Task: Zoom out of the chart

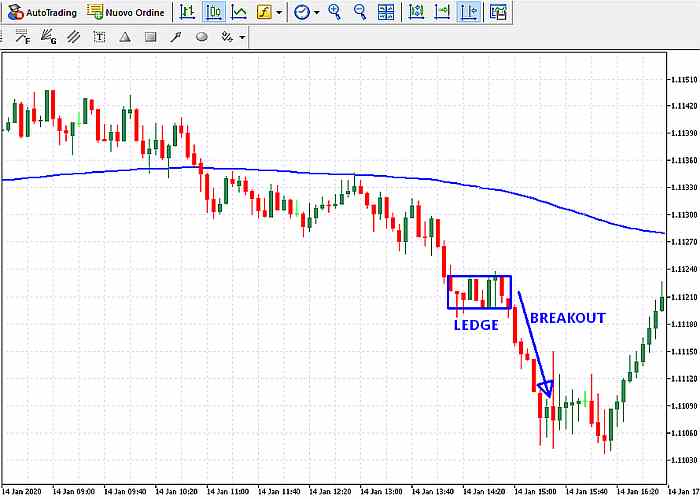Action: click(360, 12)
